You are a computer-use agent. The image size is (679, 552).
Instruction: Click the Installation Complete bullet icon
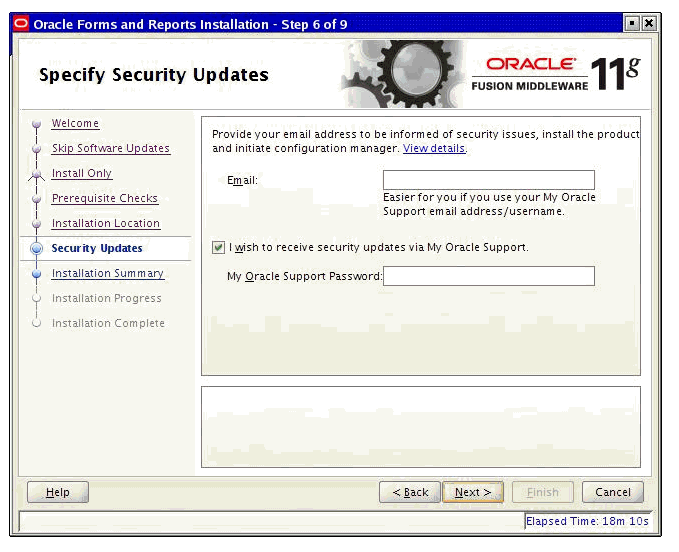pyautogui.click(x=37, y=323)
